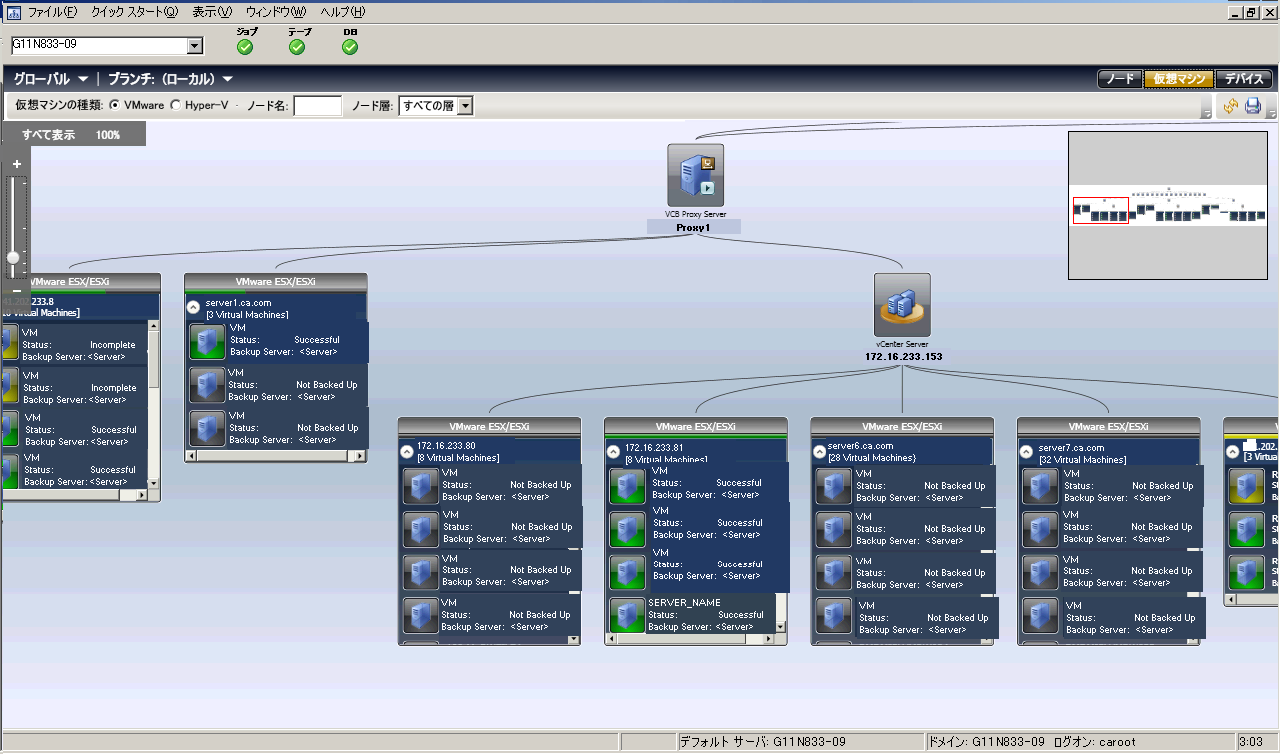Screen dimensions: 1280x754
Task: Click the printer icon in toolbar
Action: tap(1253, 106)
